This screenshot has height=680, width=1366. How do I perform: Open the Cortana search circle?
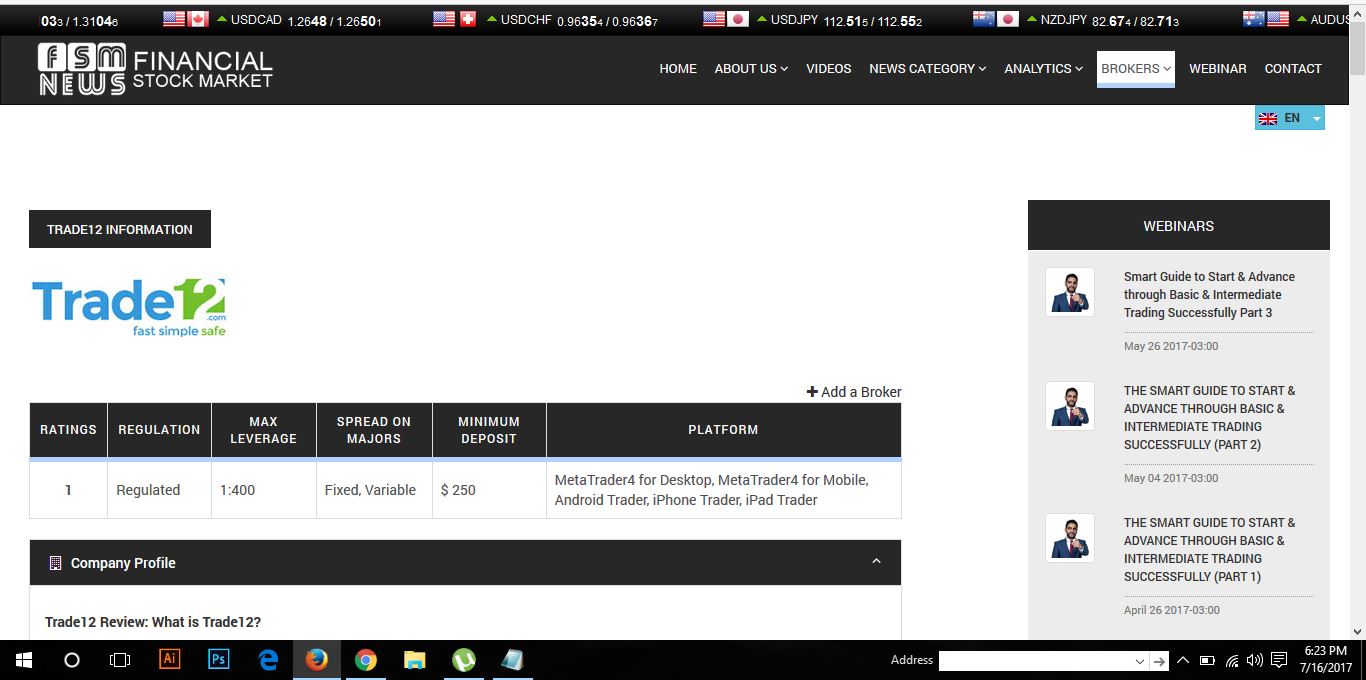72,660
